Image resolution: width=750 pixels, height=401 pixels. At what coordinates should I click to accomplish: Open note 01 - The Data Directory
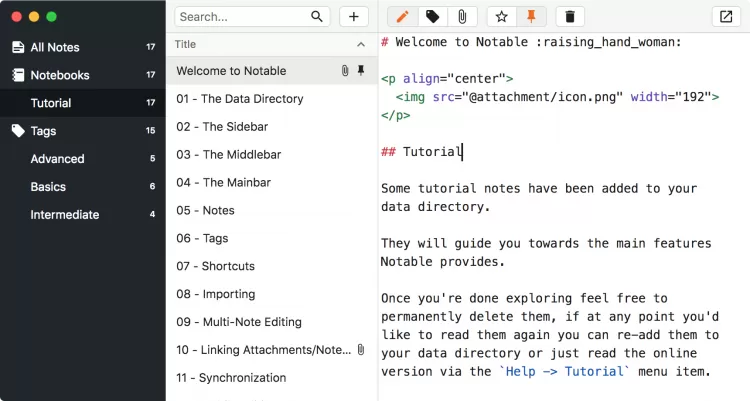coord(272,99)
